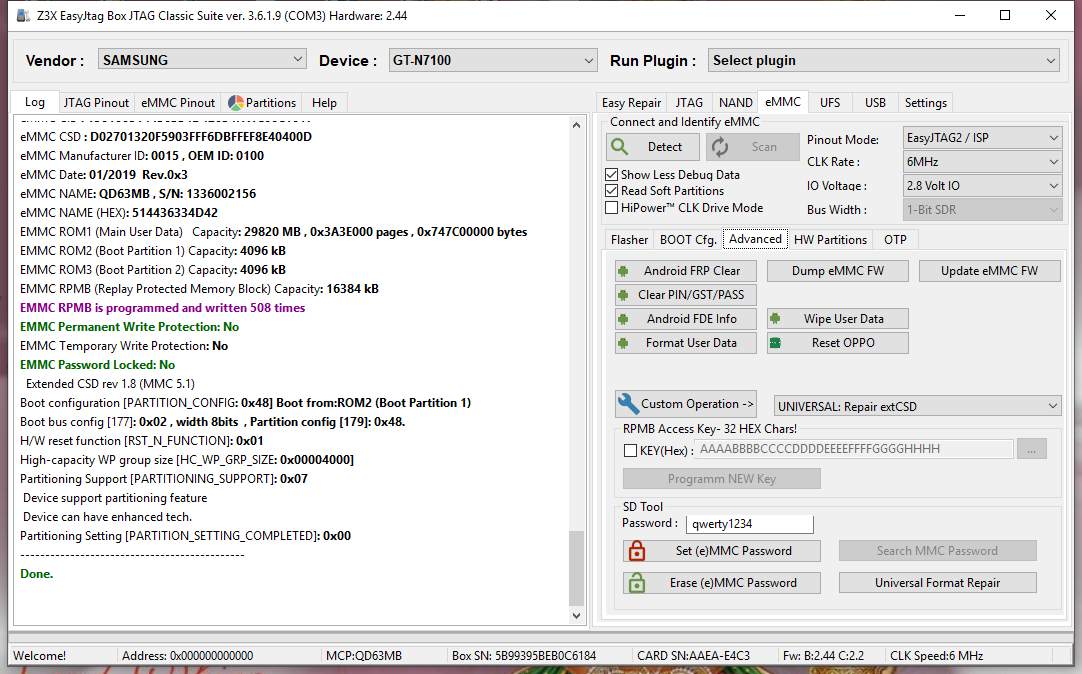
Task: Click the Android icon on Android FRP Clear
Action: (x=623, y=271)
